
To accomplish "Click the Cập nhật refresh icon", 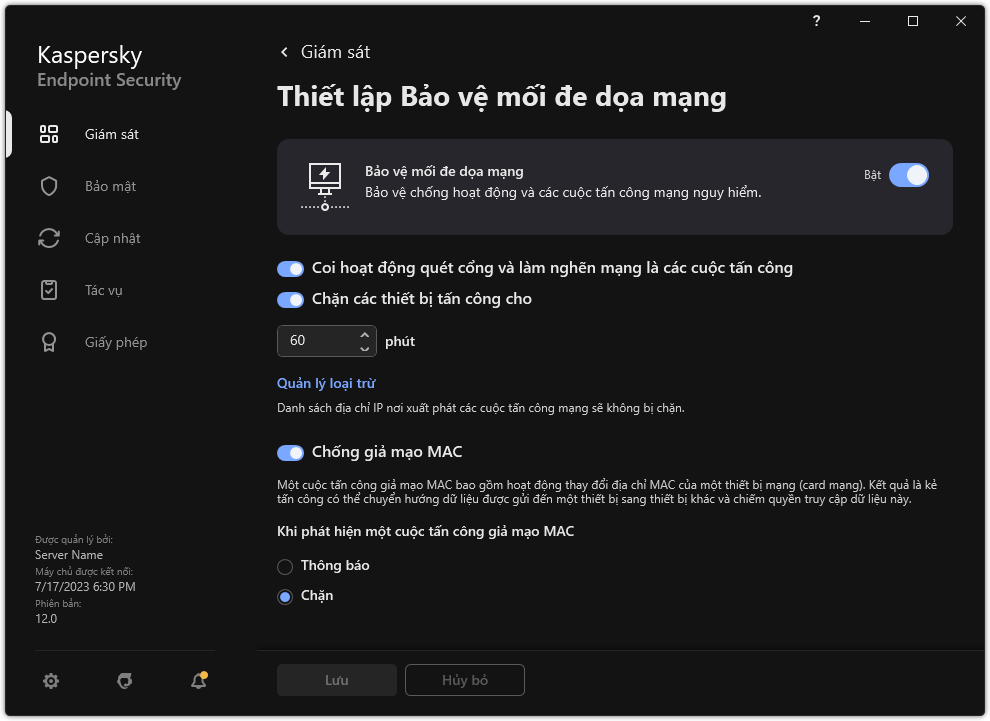I will [x=49, y=239].
